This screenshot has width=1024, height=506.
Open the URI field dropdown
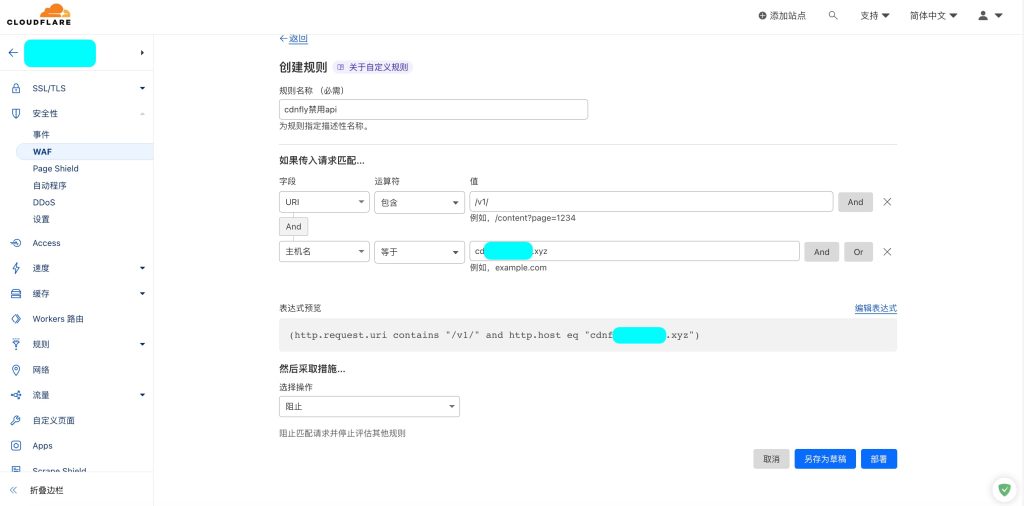(325, 202)
